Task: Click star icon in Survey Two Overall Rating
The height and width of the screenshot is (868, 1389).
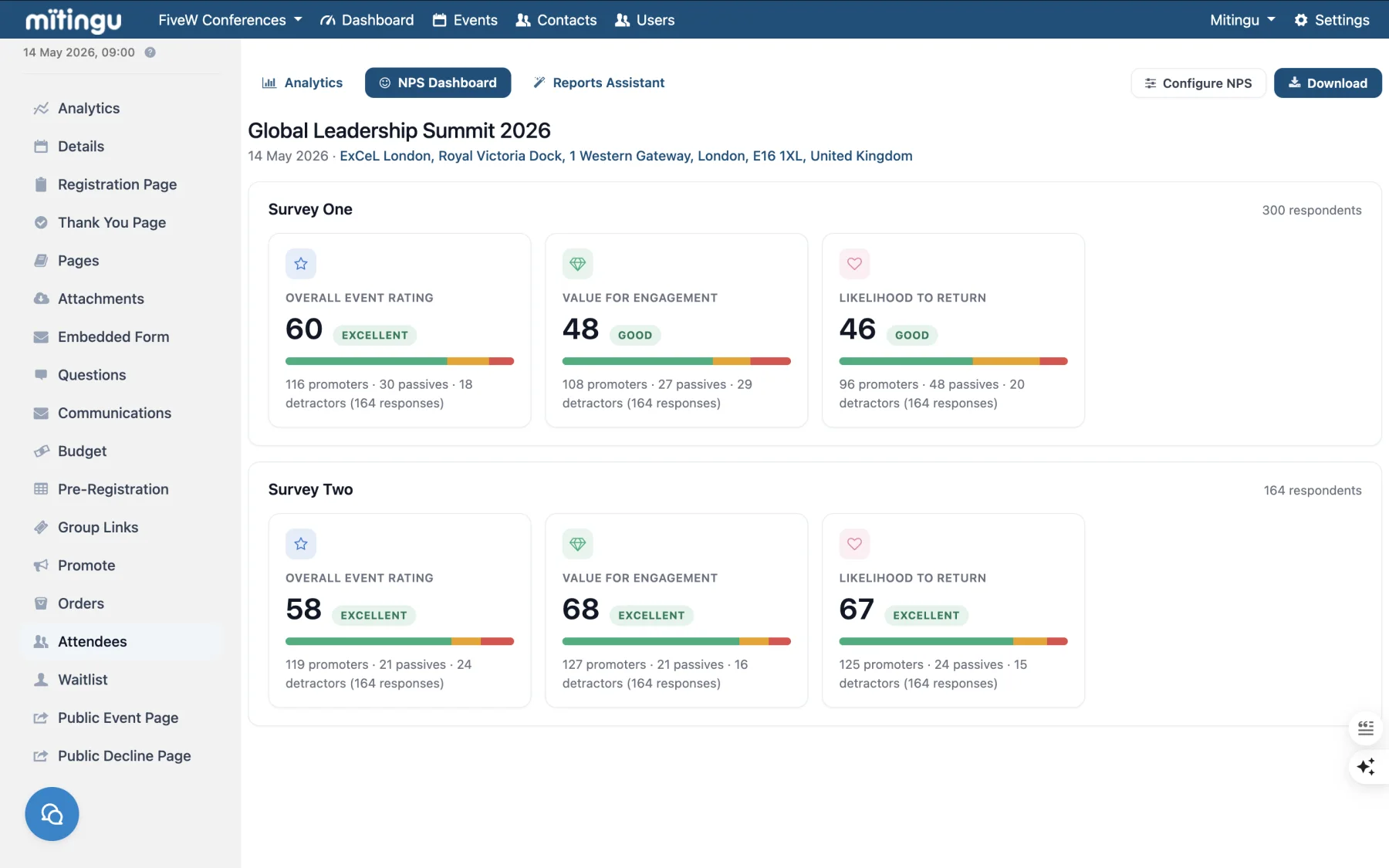Action: click(x=301, y=544)
